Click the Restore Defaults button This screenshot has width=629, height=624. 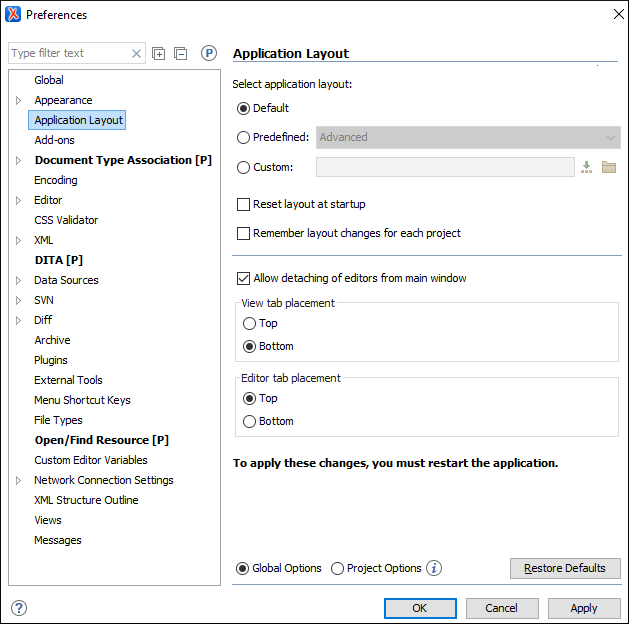point(565,568)
